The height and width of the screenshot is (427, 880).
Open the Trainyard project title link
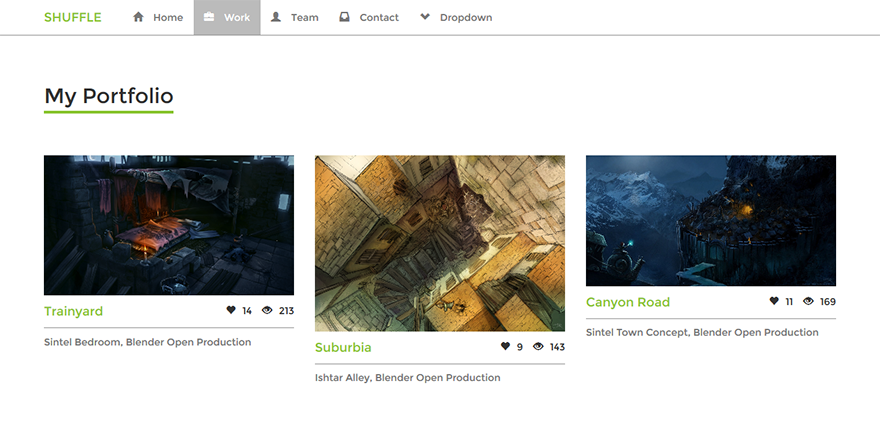[73, 311]
